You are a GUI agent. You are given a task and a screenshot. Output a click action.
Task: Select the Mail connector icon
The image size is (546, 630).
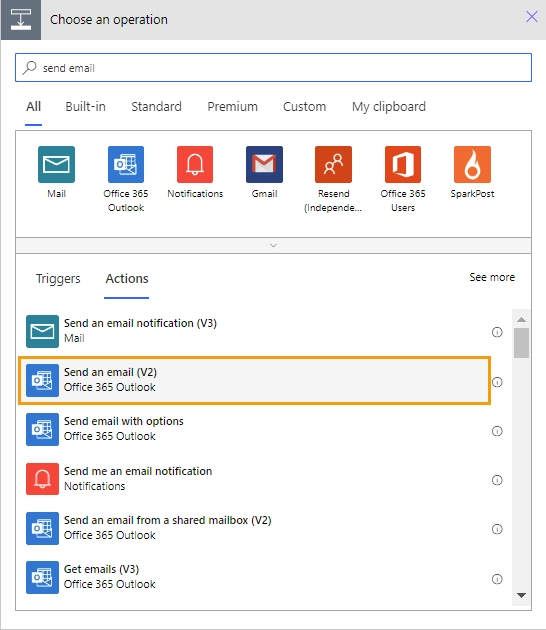(56, 164)
